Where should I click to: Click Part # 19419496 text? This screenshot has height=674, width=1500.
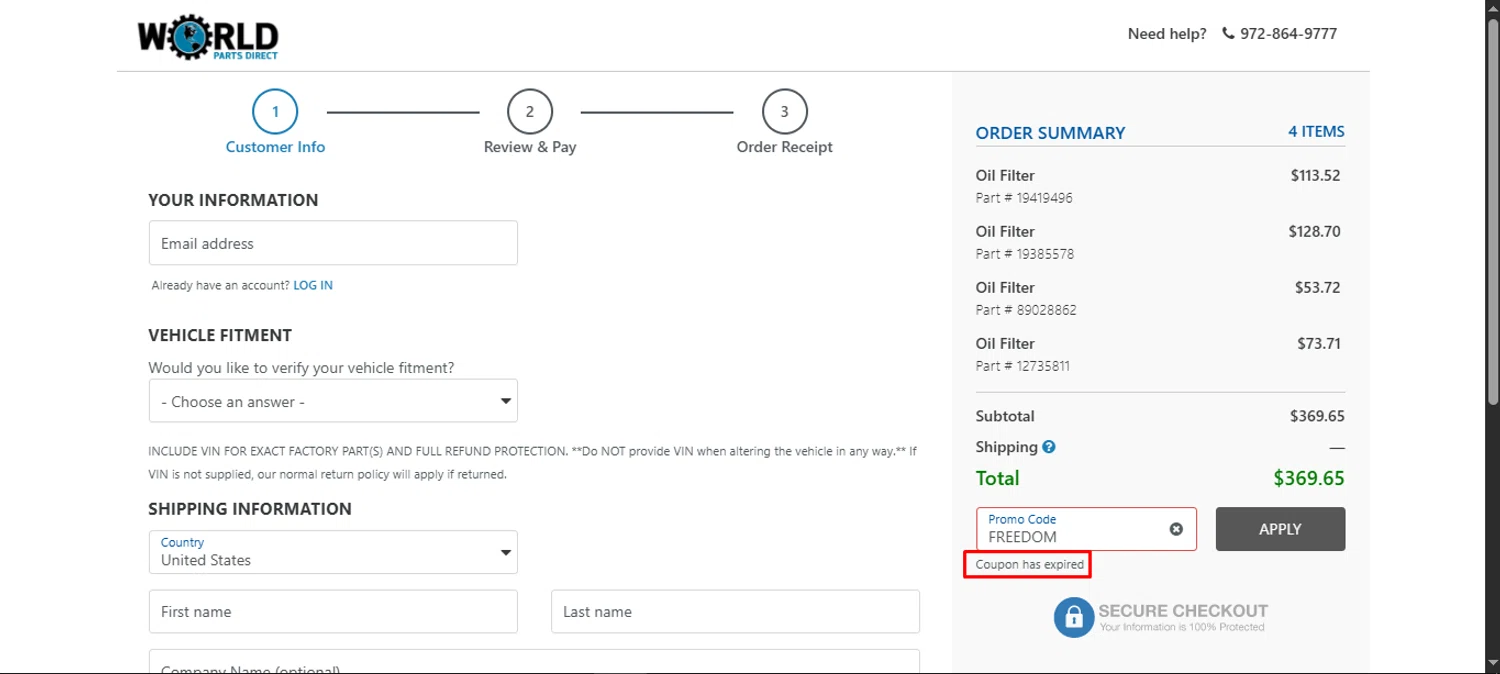pos(1024,198)
